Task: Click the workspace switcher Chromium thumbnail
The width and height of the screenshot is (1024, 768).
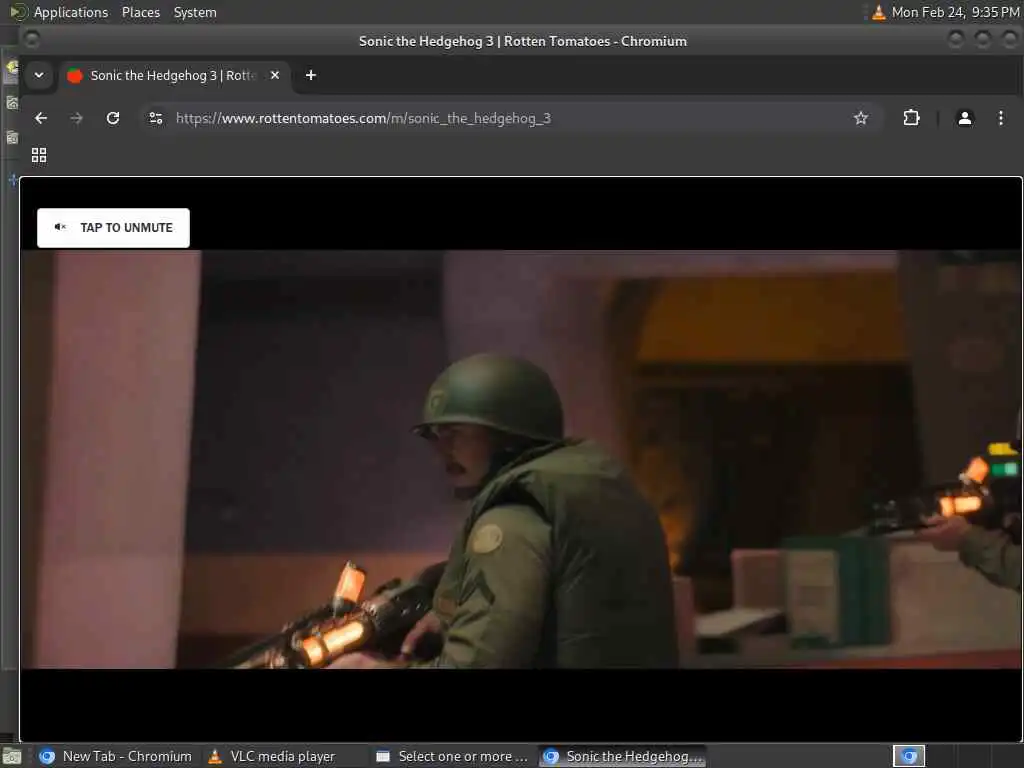Action: tap(909, 756)
